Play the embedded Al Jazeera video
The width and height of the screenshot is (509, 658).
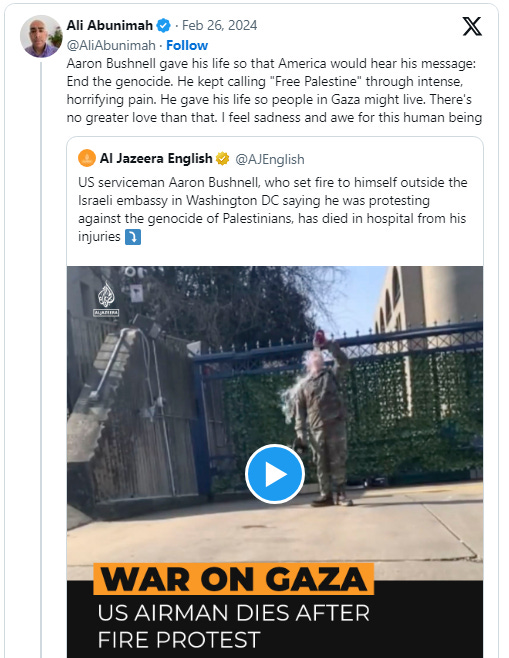tap(275, 474)
